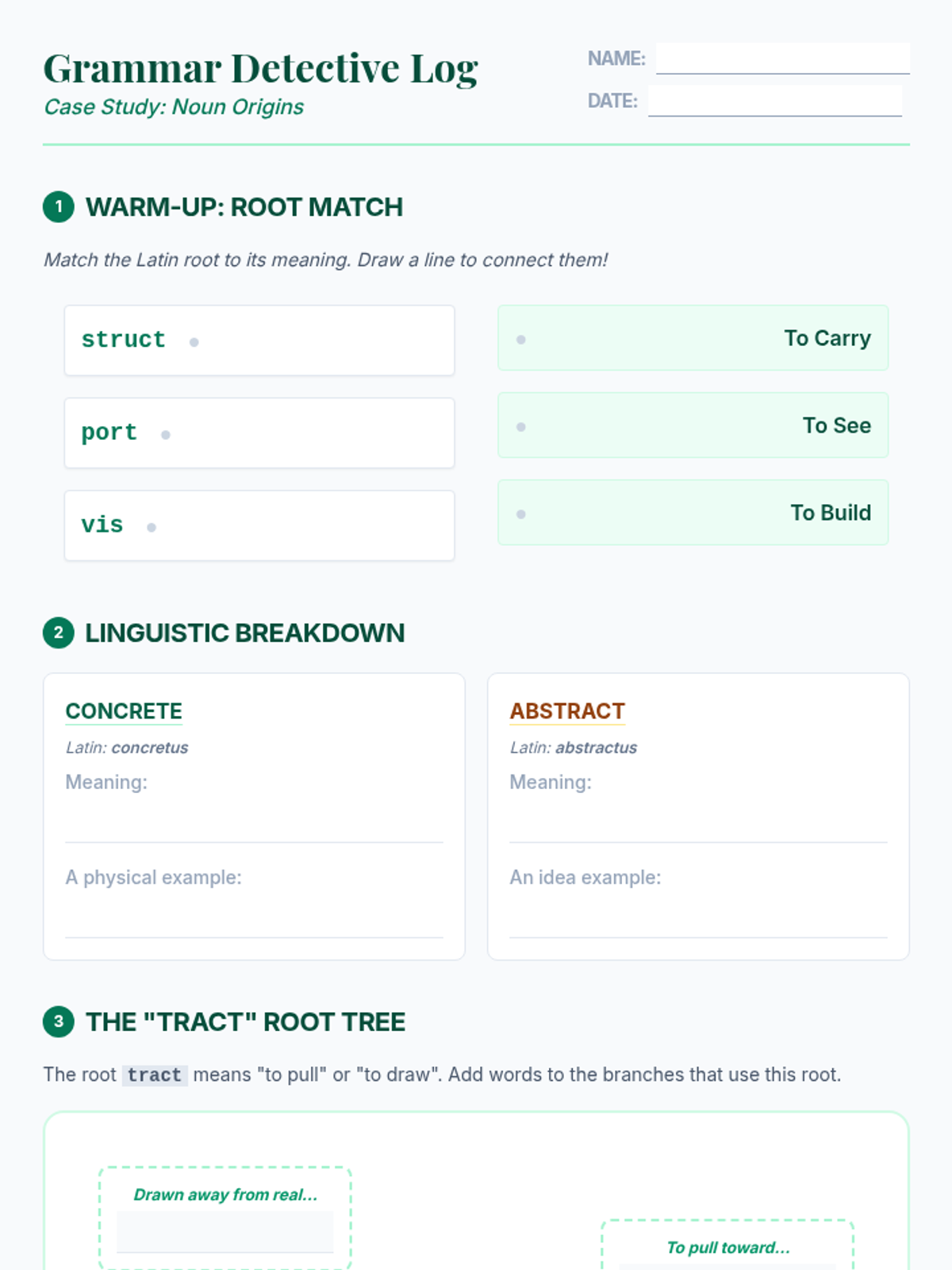This screenshot has height=1270, width=952.
Task: Click the physical example answer line
Action: click(254, 921)
